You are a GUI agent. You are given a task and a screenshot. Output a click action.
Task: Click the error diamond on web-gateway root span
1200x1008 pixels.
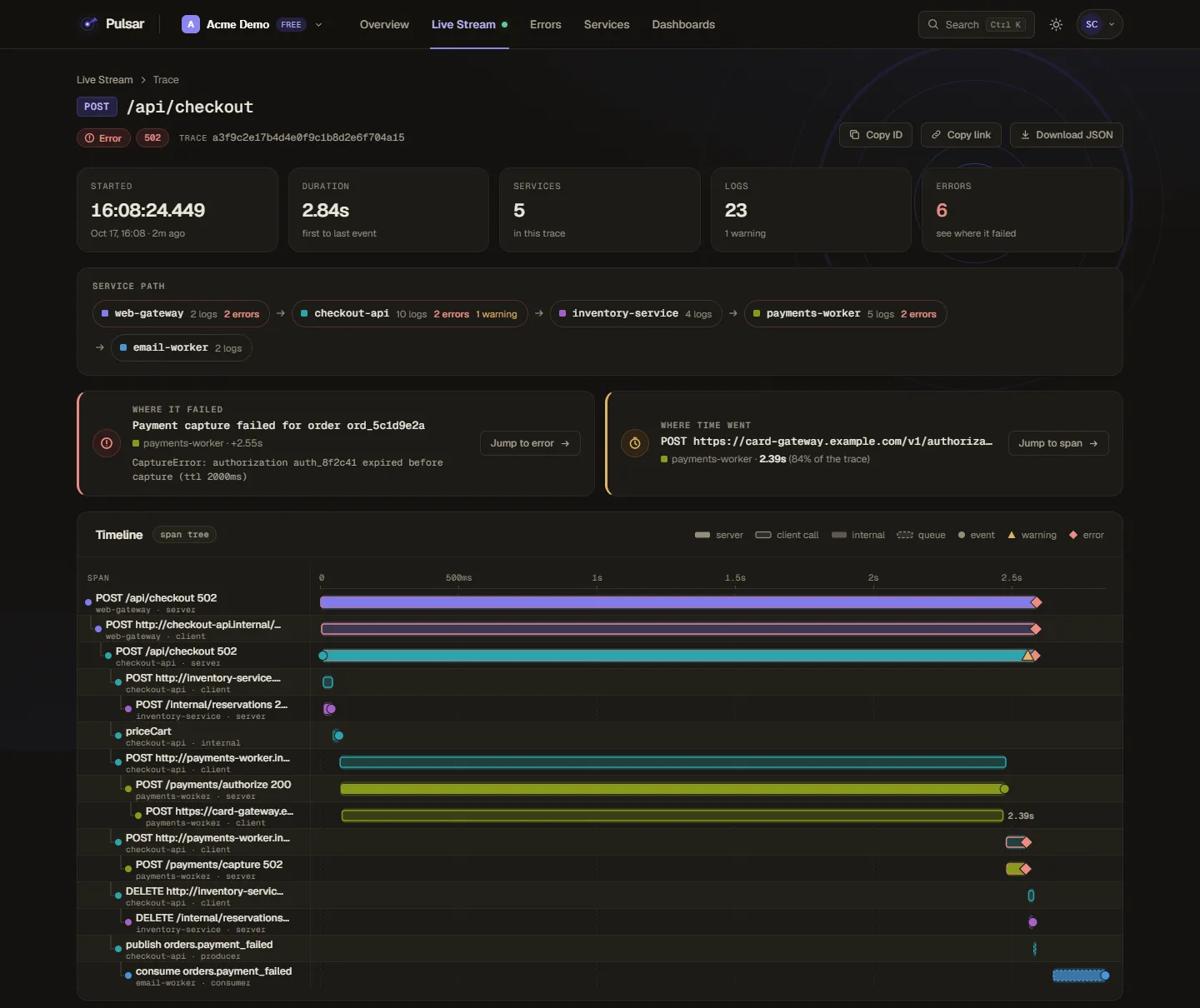click(x=1036, y=602)
